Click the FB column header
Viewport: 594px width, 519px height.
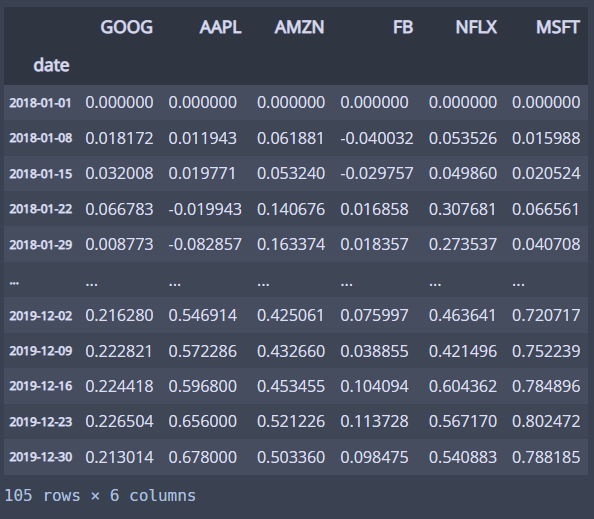pyautogui.click(x=403, y=28)
